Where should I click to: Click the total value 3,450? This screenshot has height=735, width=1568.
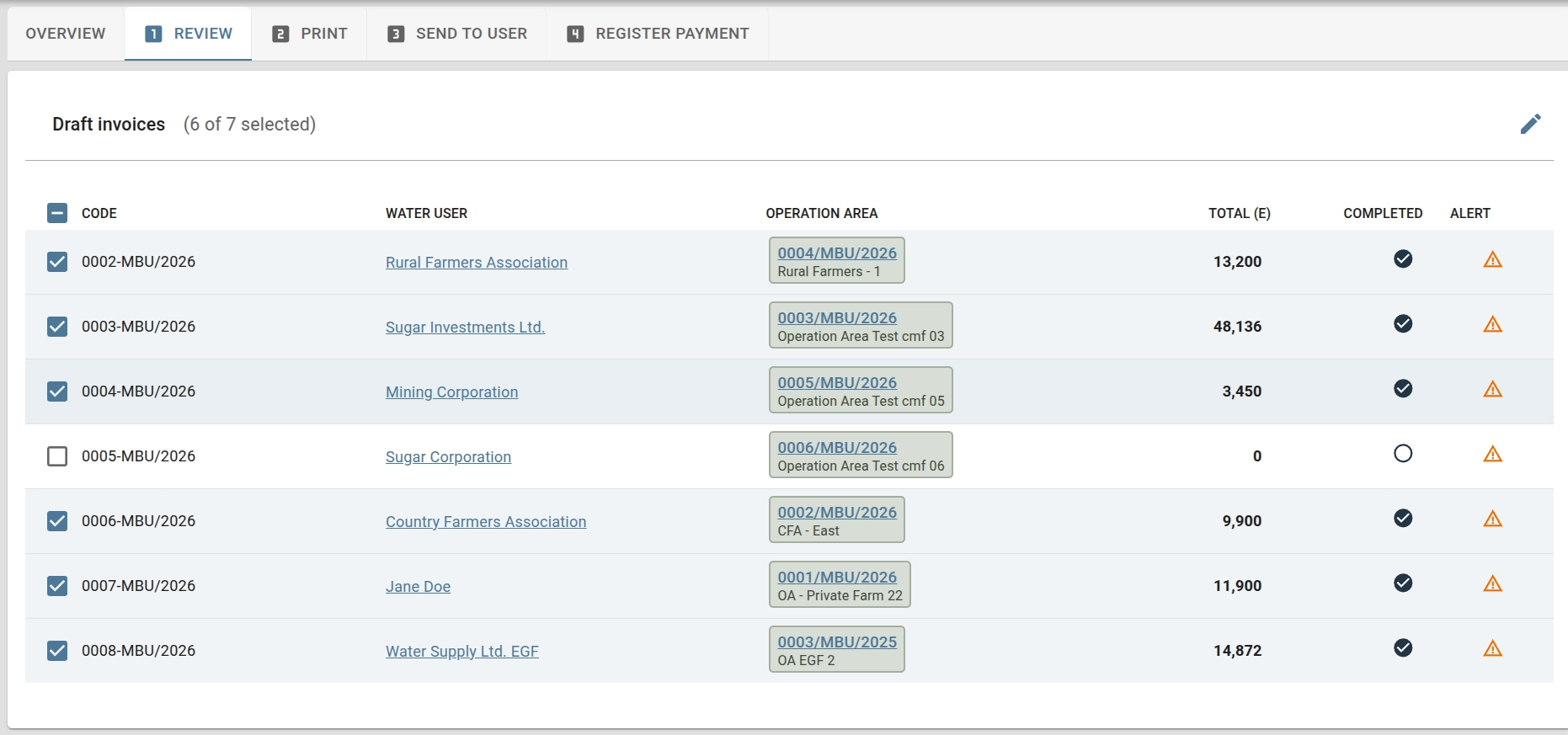click(1242, 391)
